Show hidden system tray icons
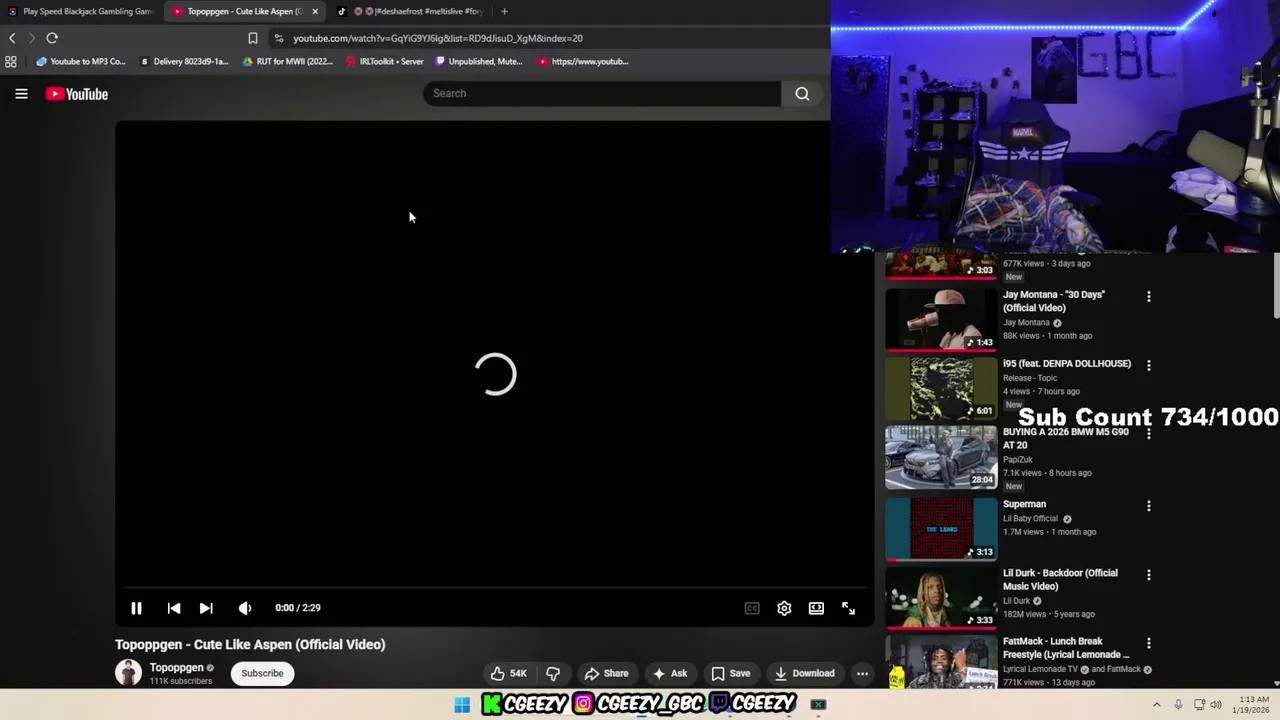1280x720 pixels. pyautogui.click(x=1157, y=705)
